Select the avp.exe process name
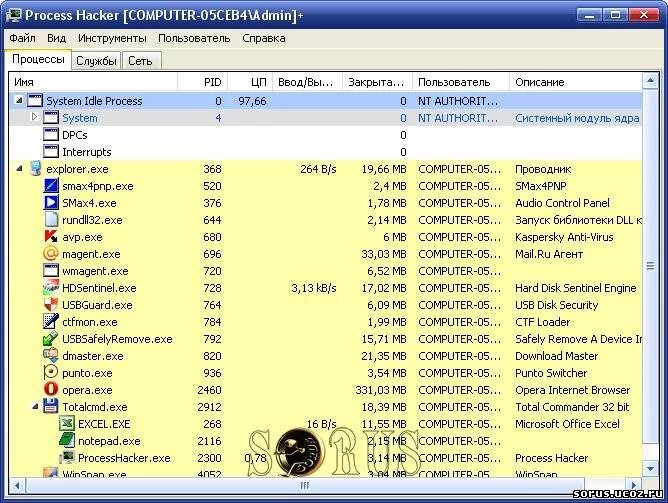This screenshot has height=503, width=668. pos(82,237)
